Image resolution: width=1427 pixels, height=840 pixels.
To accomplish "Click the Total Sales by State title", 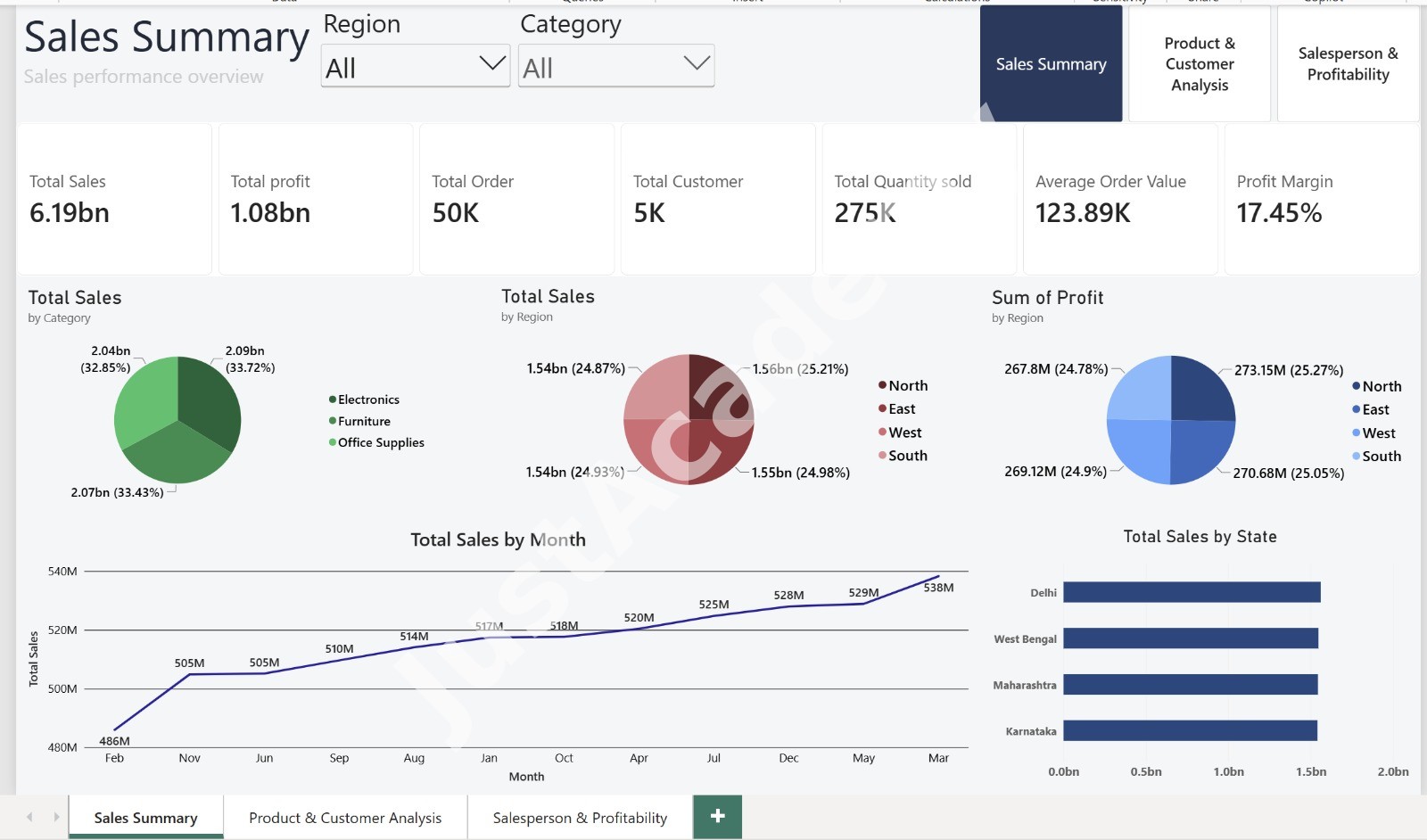I will [x=1200, y=537].
